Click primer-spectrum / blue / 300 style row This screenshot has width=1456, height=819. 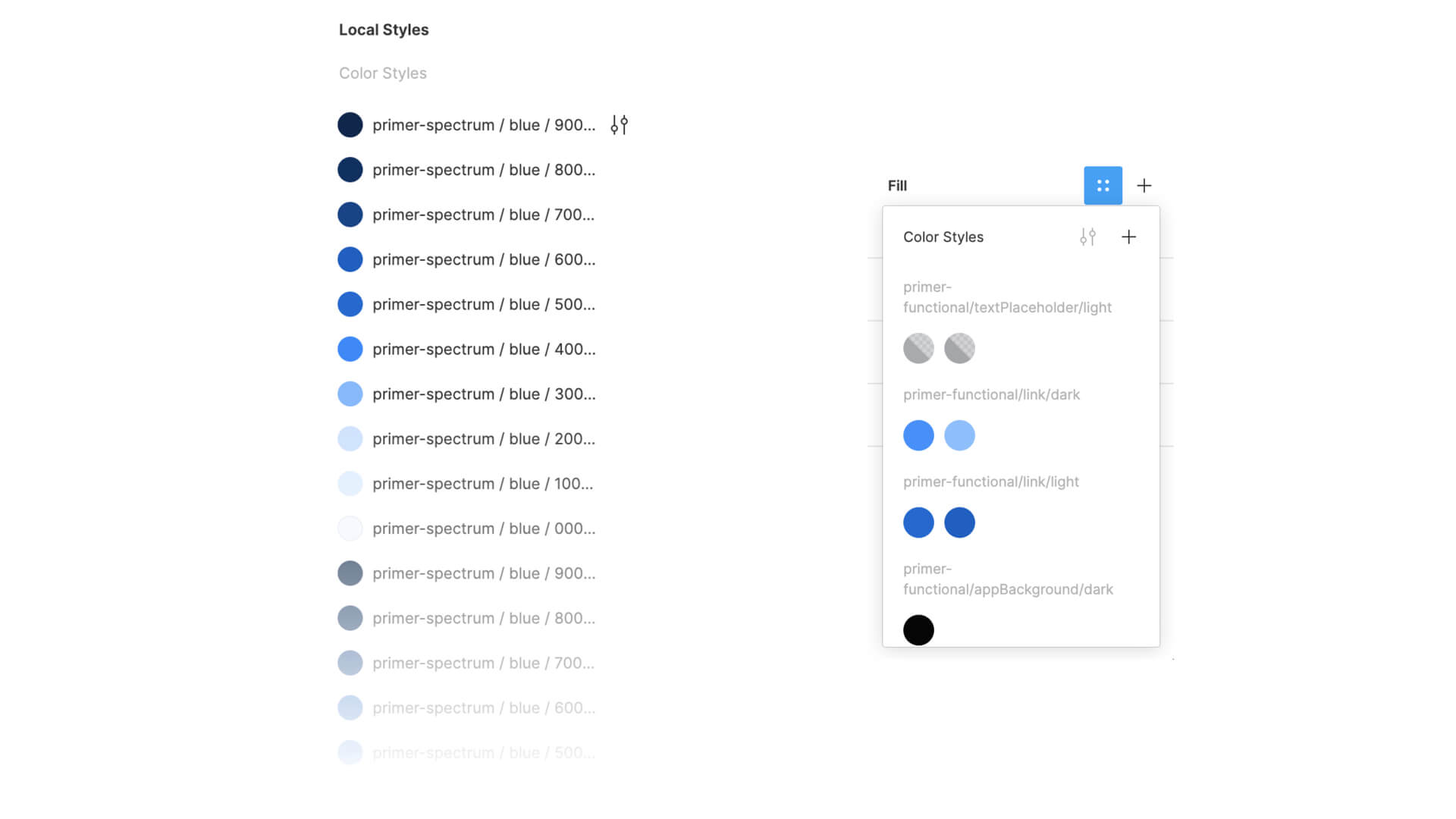point(483,394)
